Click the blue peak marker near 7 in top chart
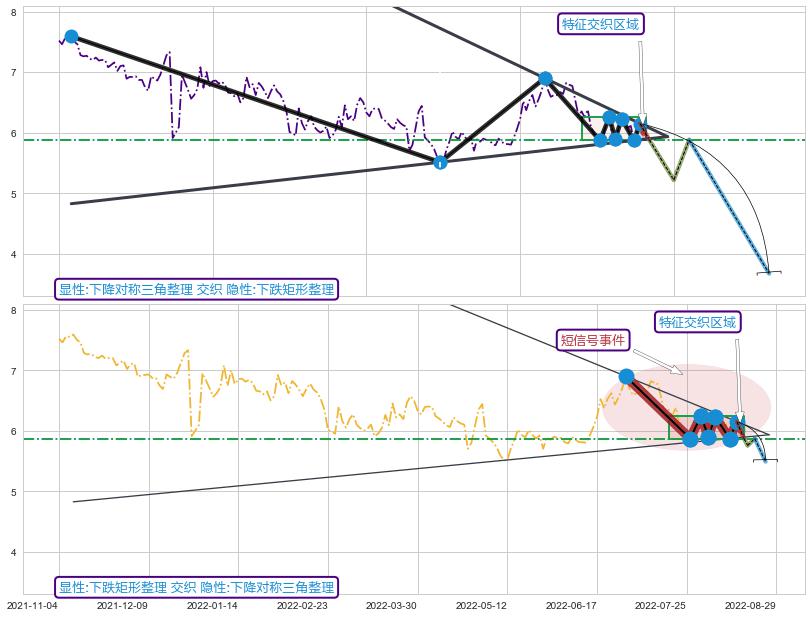The width and height of the screenshot is (811, 617). (545, 78)
